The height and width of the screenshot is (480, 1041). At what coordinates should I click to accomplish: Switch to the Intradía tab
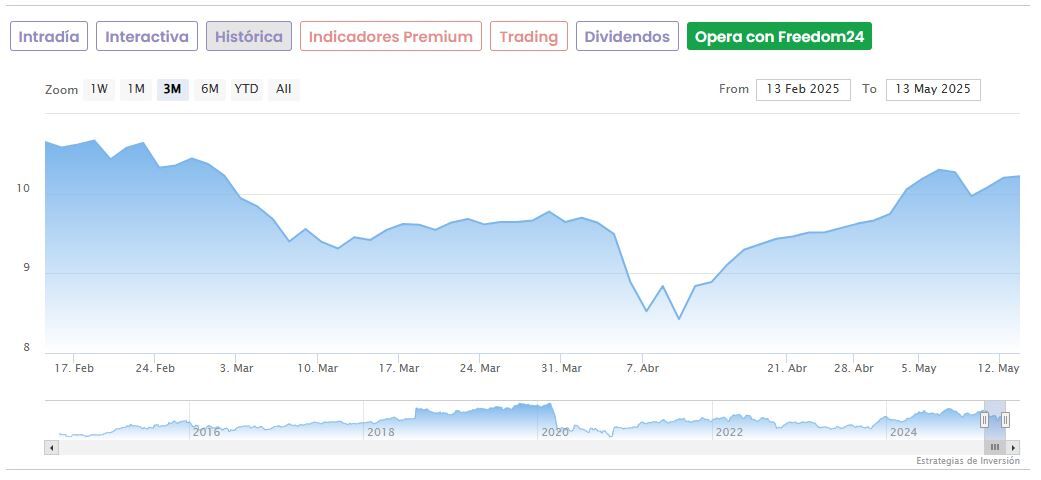[x=49, y=37]
